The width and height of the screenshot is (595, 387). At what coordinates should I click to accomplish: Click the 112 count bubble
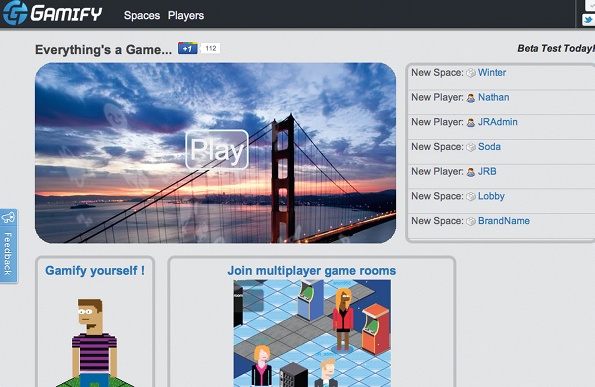(211, 48)
